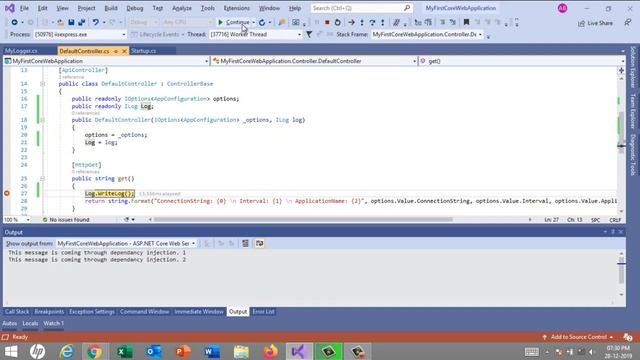Click No issues found indicator
The image size is (640, 360).
coord(66,220)
